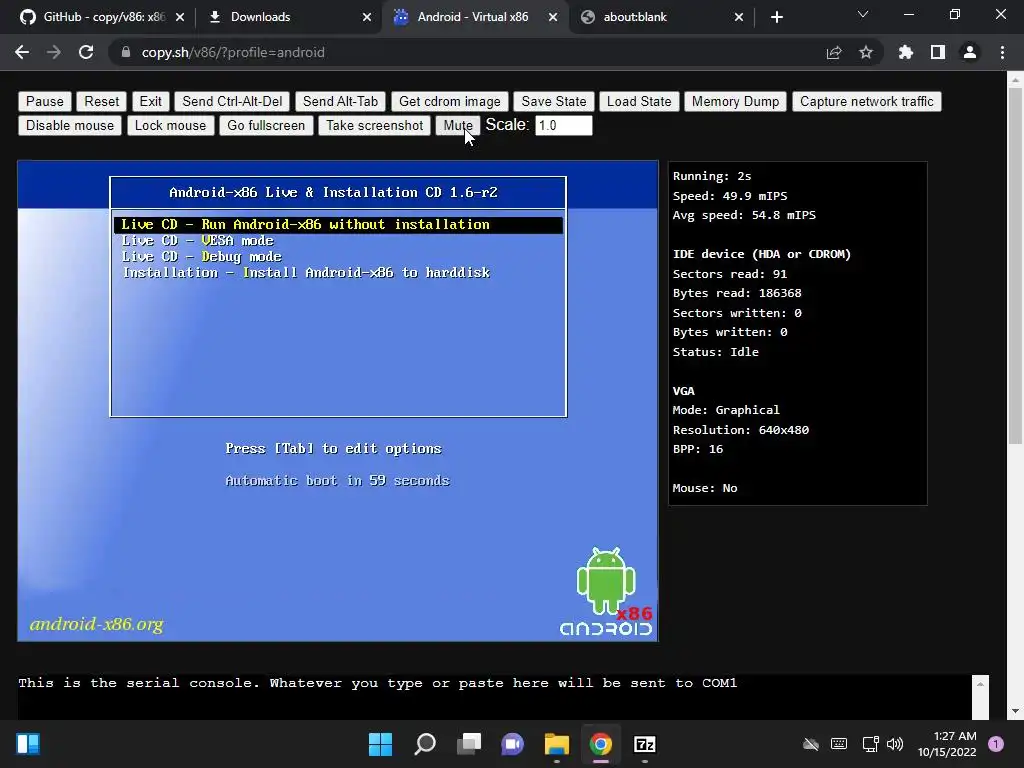1024x768 pixels.
Task: Open the notification count badge
Action: tap(996, 744)
